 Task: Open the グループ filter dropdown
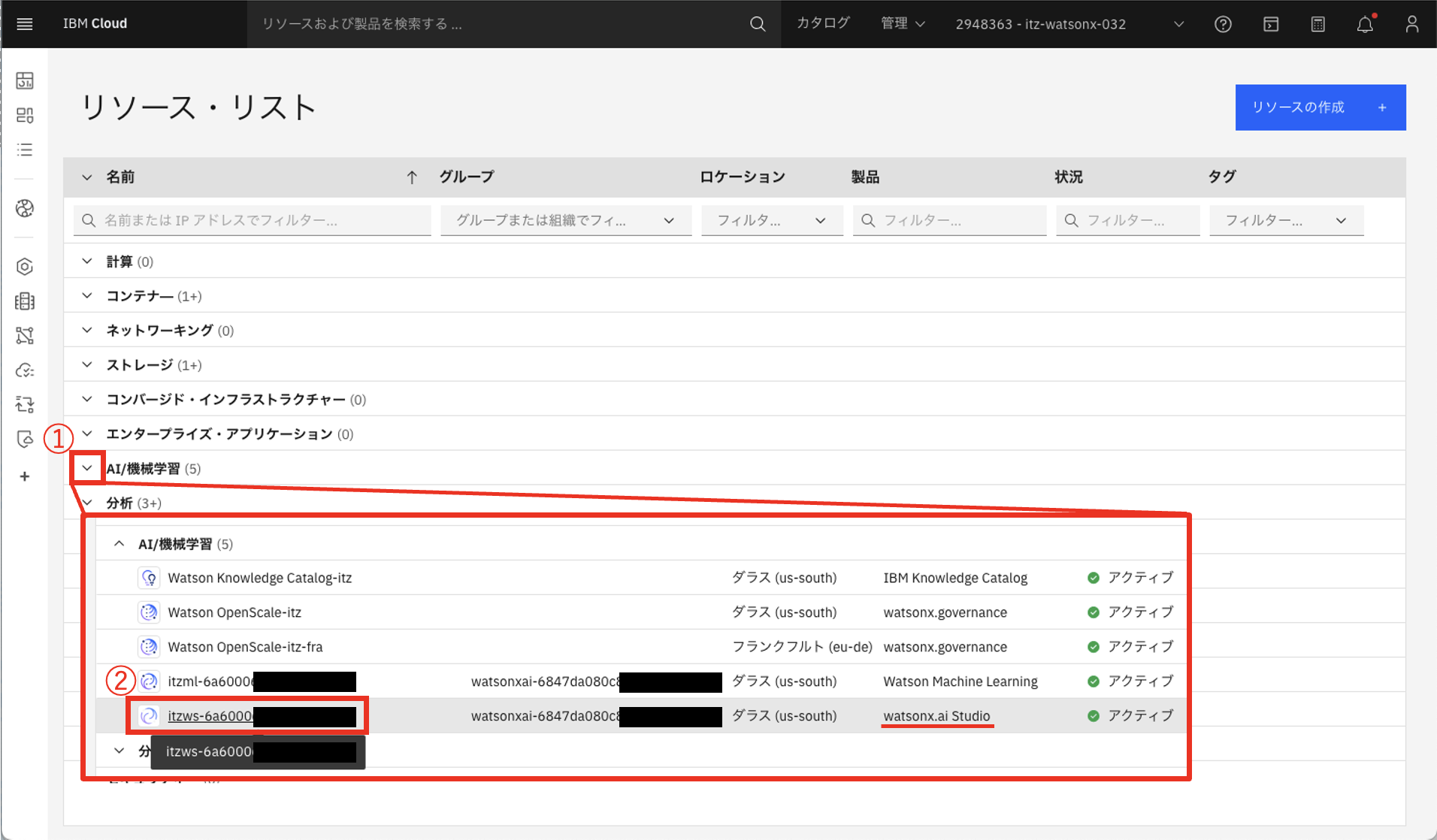565,220
